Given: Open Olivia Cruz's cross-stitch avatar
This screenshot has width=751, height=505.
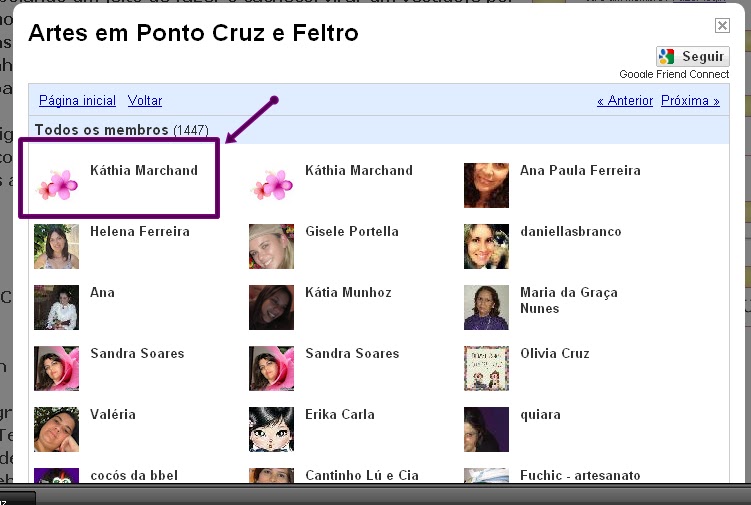Looking at the screenshot, I should click(x=486, y=368).
